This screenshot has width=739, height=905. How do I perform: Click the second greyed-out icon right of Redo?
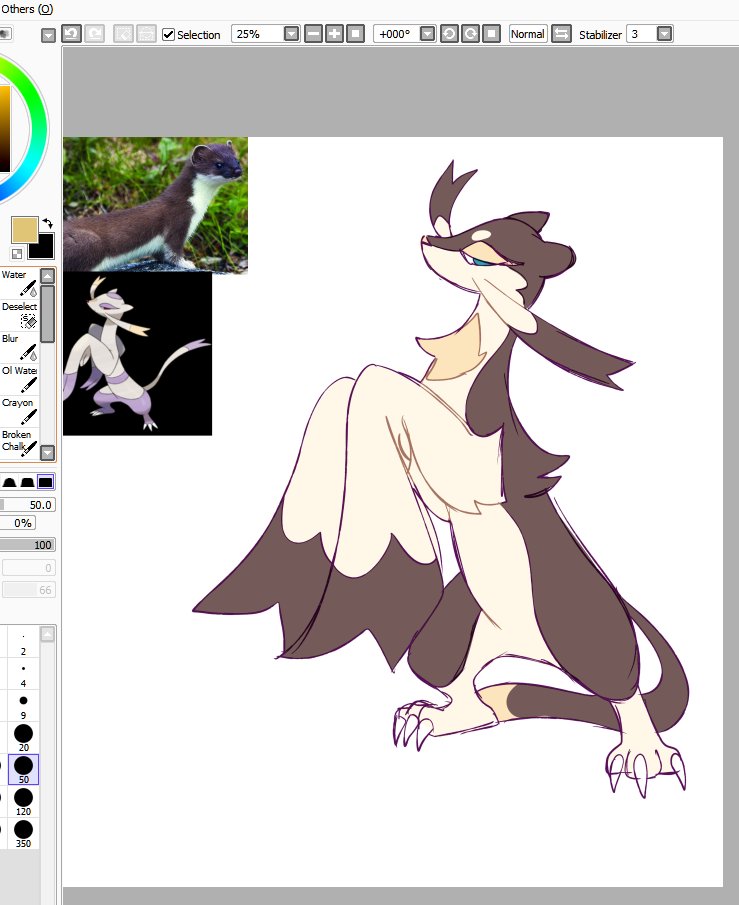click(x=146, y=33)
